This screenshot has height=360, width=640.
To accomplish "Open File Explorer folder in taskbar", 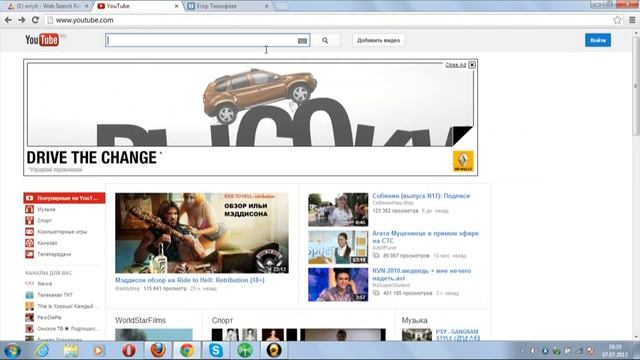I will coord(71,351).
